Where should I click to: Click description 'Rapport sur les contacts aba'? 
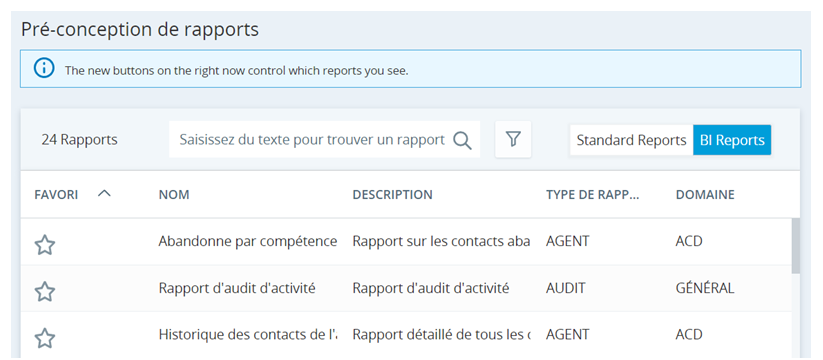pyautogui.click(x=441, y=241)
